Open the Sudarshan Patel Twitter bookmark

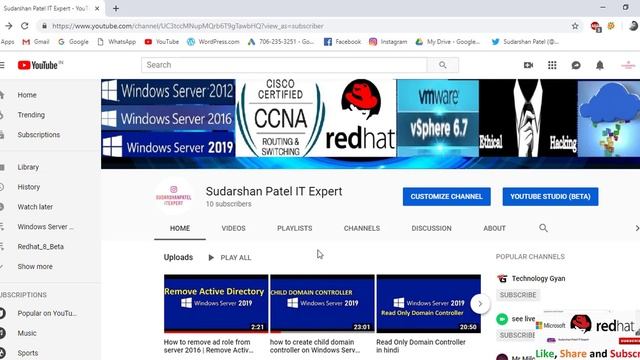tap(525, 42)
